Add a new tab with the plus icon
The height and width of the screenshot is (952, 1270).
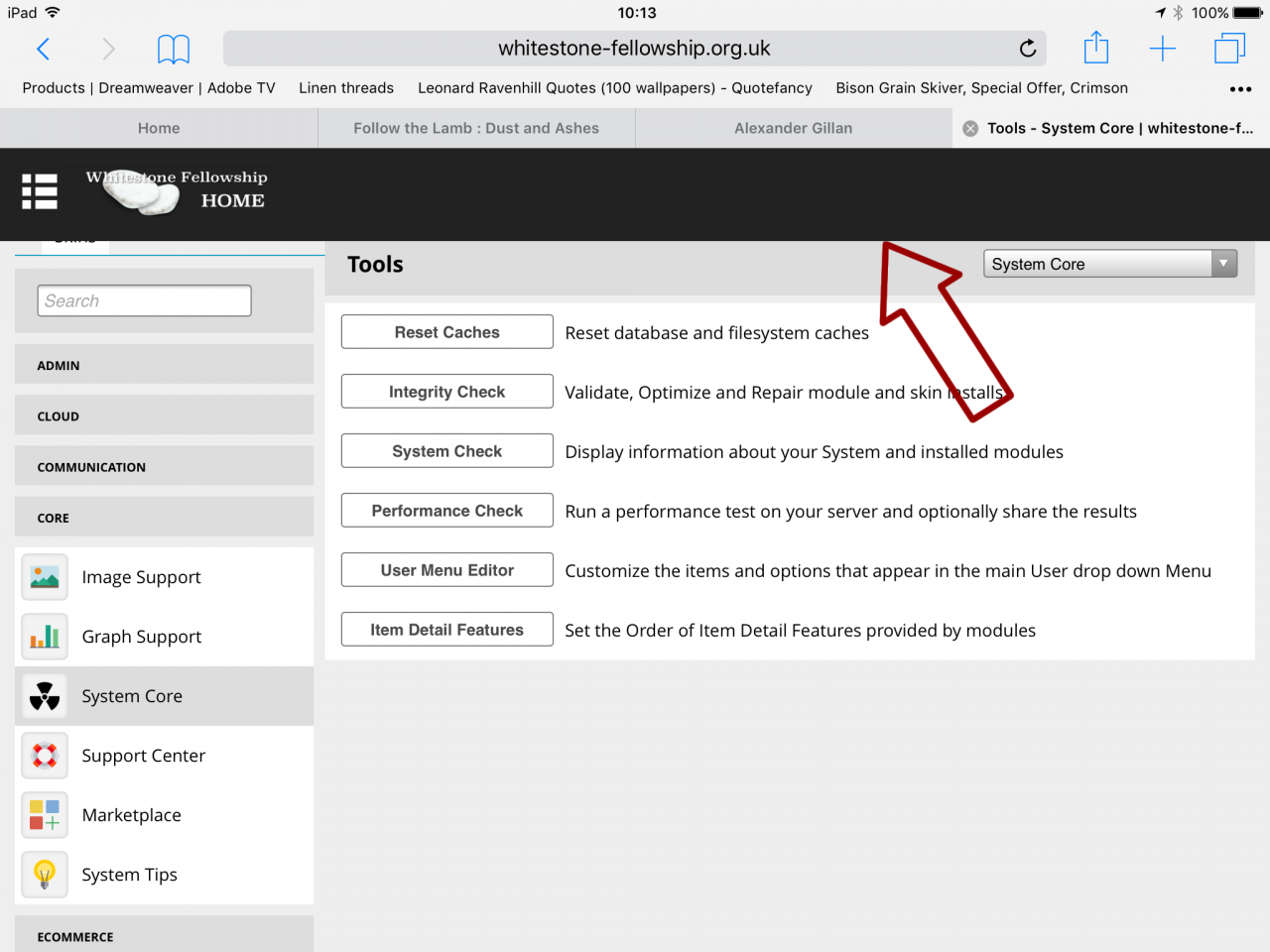point(1162,49)
